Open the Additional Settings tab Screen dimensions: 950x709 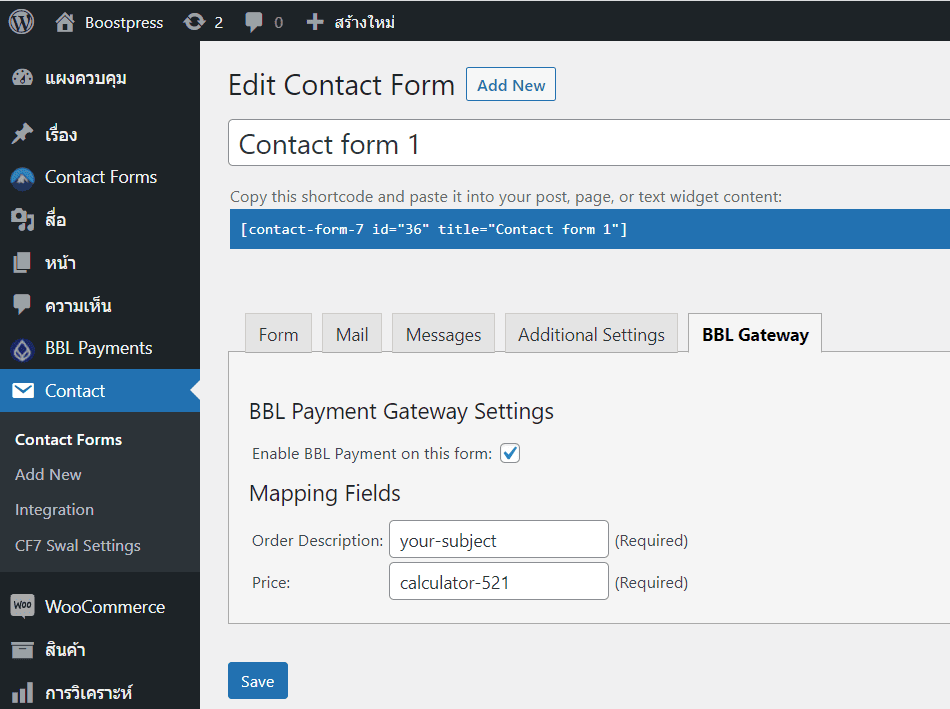[x=591, y=334]
